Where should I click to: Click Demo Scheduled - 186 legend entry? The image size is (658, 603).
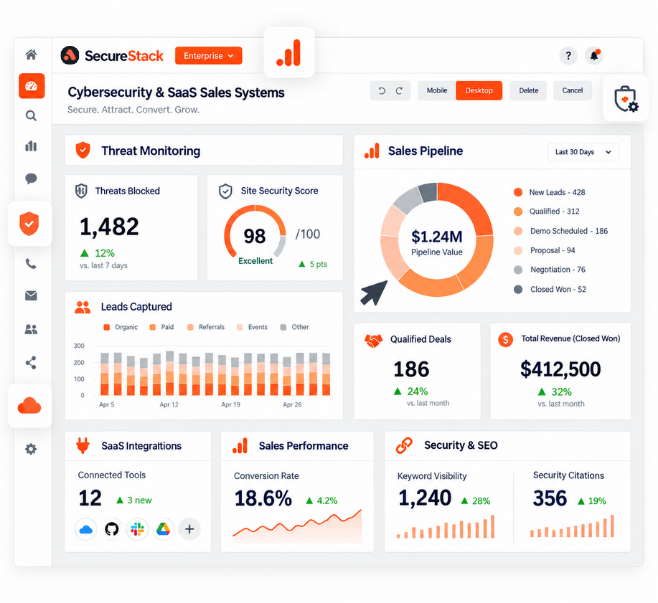tap(561, 231)
